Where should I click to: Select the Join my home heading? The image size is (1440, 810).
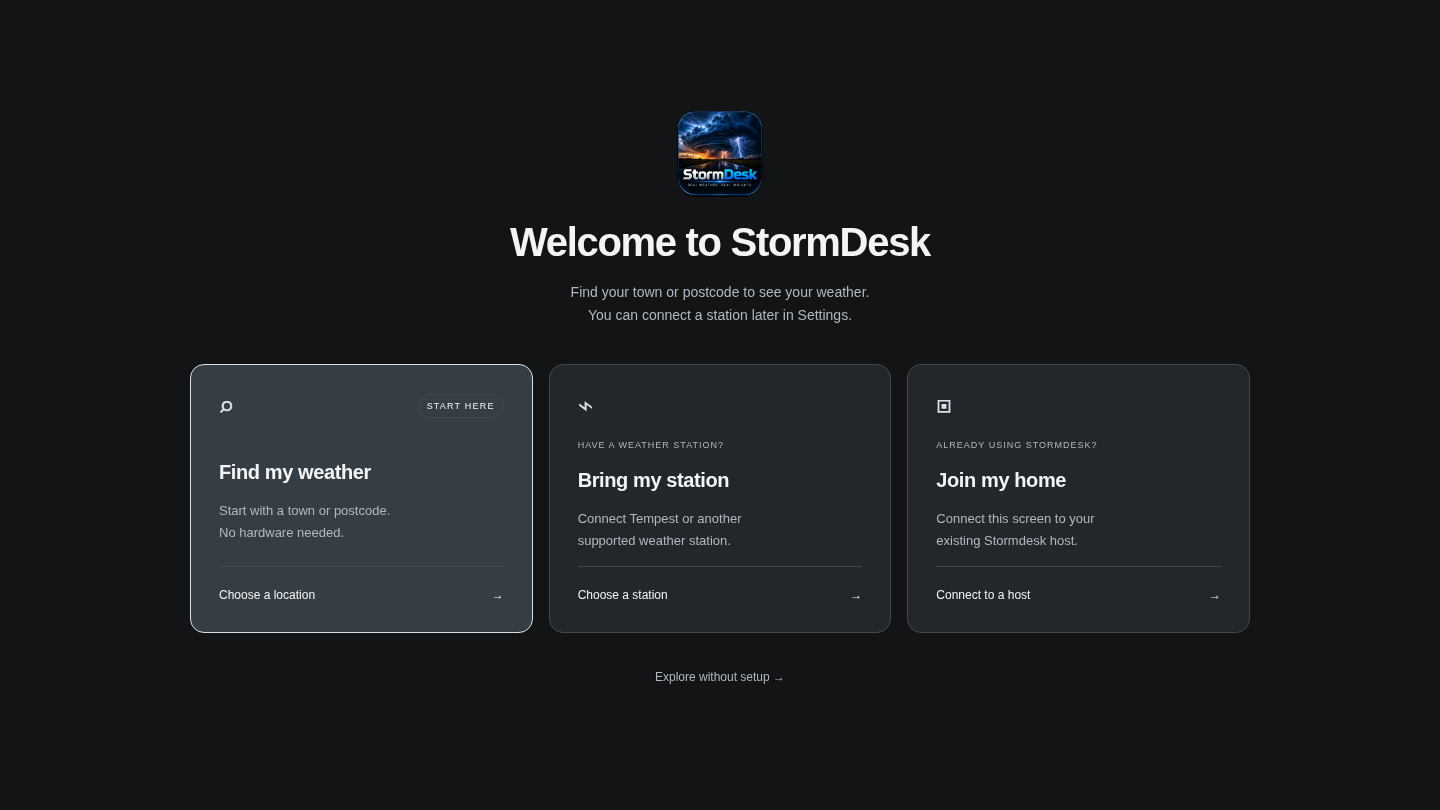click(x=1001, y=480)
